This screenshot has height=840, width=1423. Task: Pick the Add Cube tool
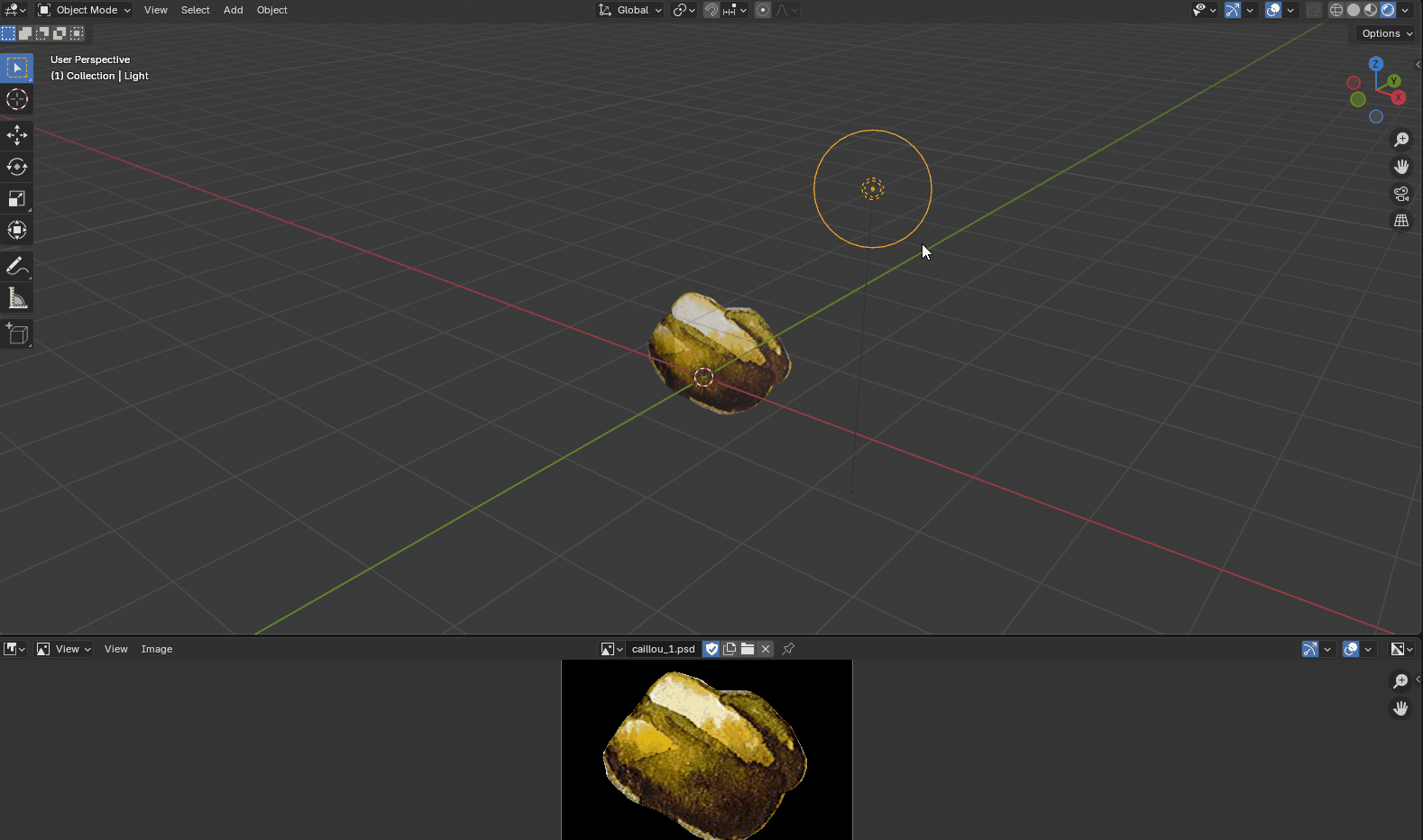(x=17, y=333)
